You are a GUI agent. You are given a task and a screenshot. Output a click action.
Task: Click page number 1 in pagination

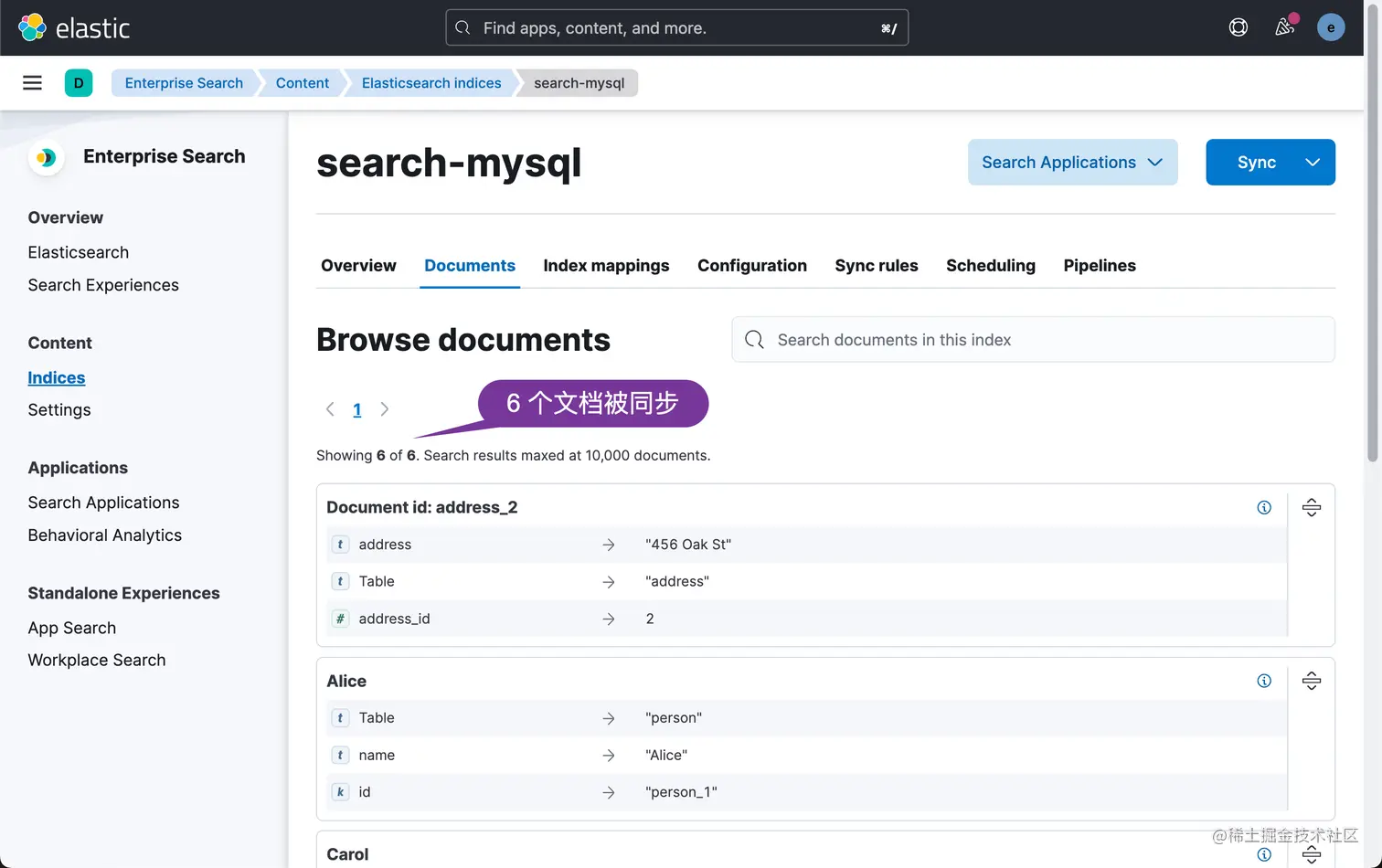tap(357, 409)
